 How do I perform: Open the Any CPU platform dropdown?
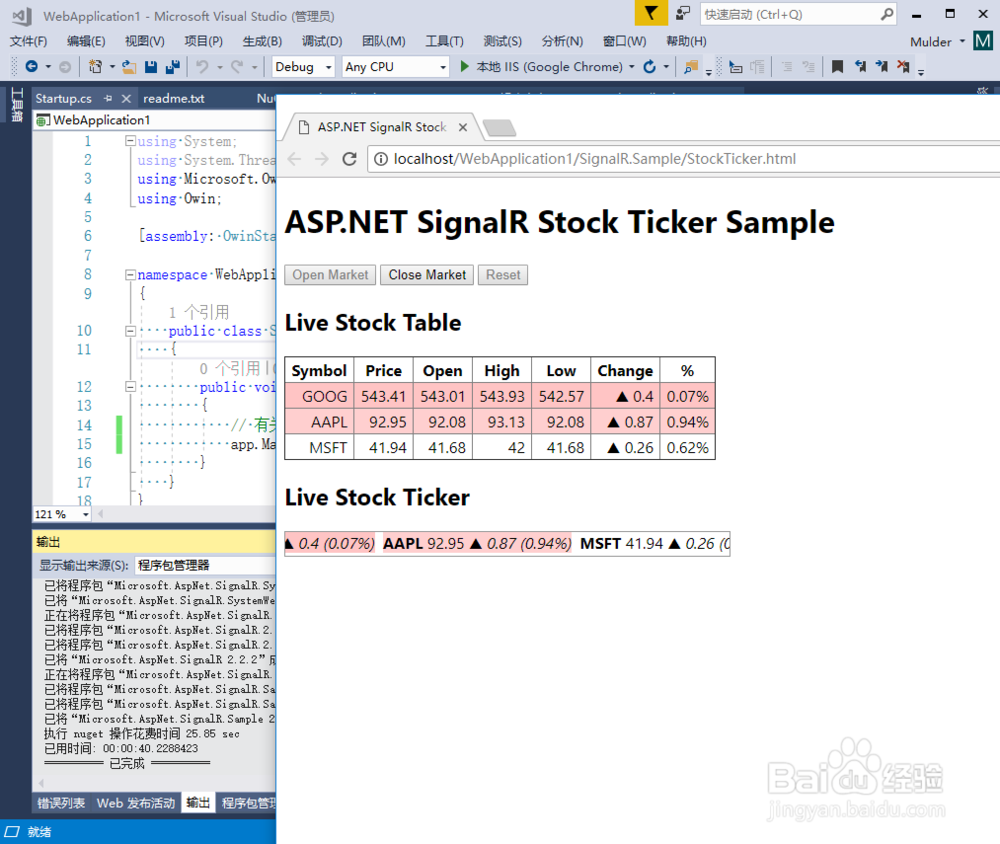tap(443, 67)
